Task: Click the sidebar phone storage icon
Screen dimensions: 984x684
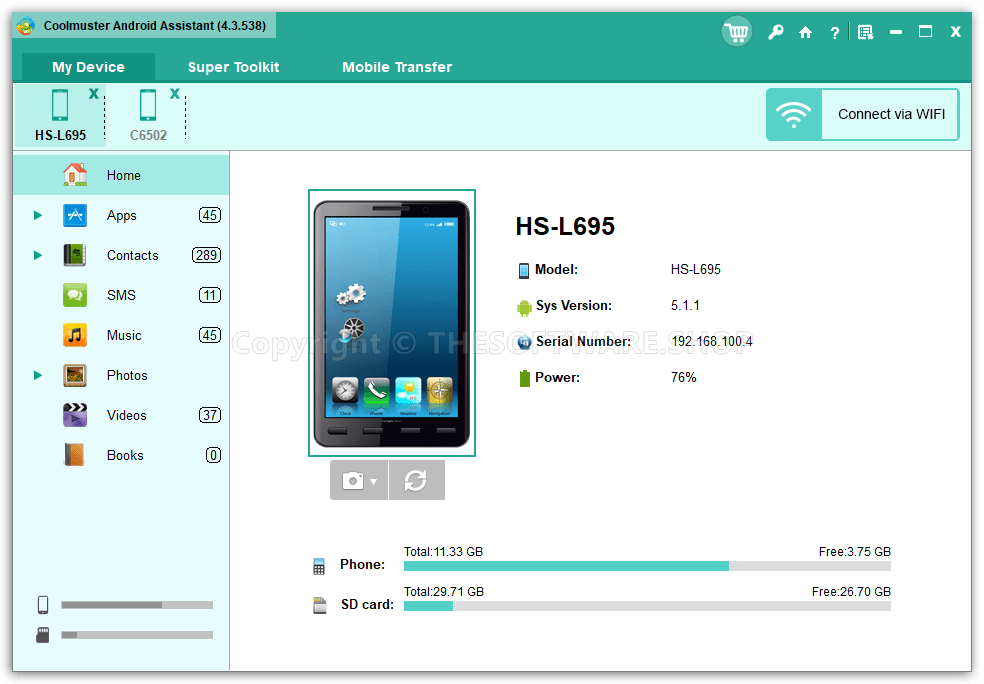Action: click(x=43, y=605)
